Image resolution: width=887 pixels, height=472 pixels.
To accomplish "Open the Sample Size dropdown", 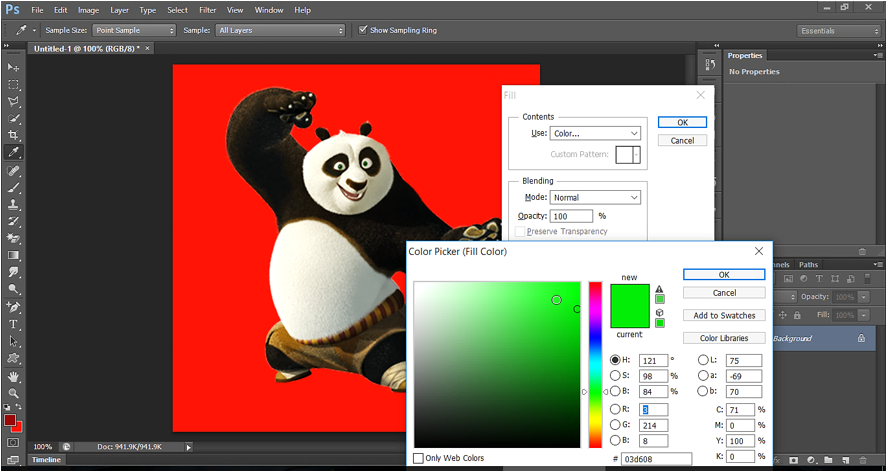I will pos(135,31).
